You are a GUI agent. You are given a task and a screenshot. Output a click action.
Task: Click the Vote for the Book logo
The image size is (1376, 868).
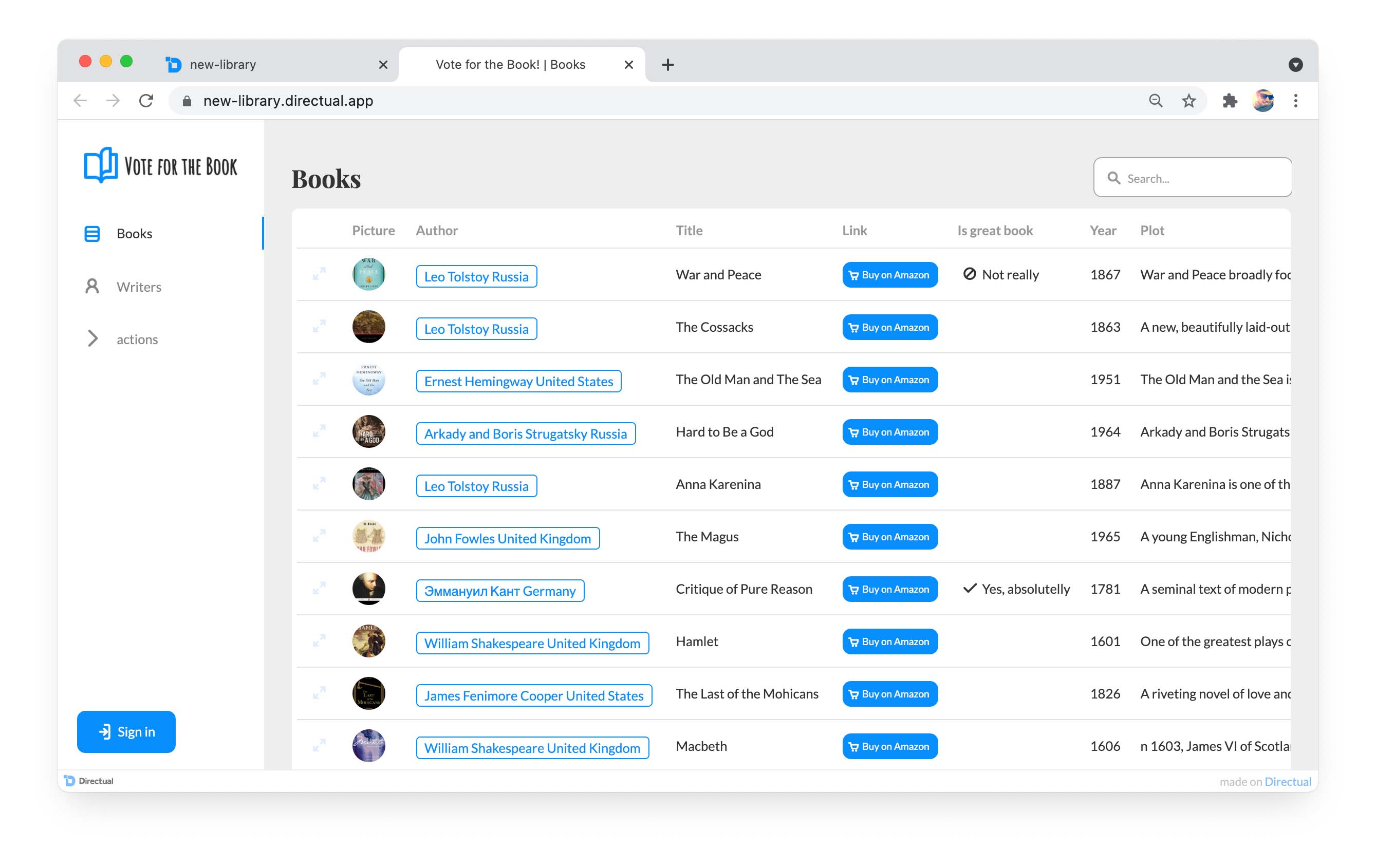[161, 165]
